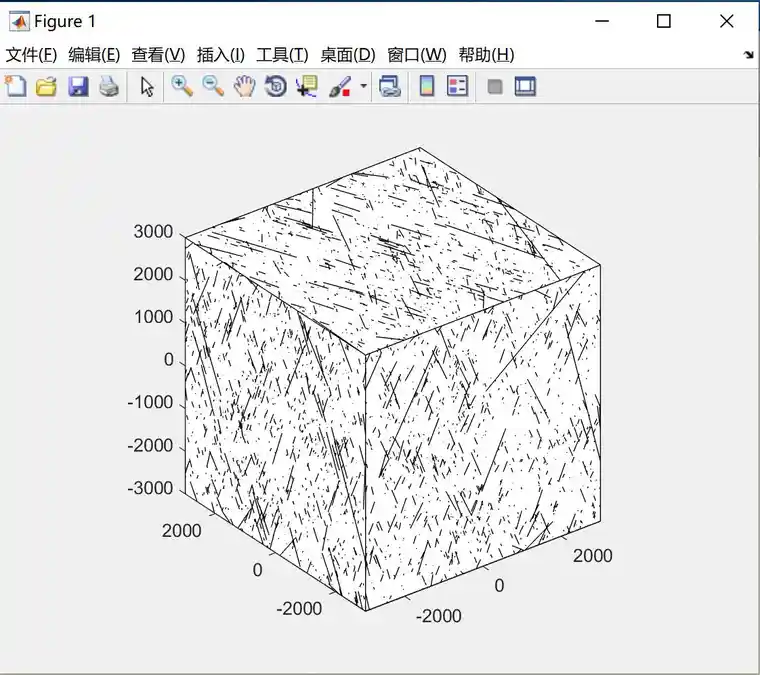Image resolution: width=760 pixels, height=675 pixels.
Task: Select the Edit Plot arrow tool
Action: pyautogui.click(x=147, y=87)
